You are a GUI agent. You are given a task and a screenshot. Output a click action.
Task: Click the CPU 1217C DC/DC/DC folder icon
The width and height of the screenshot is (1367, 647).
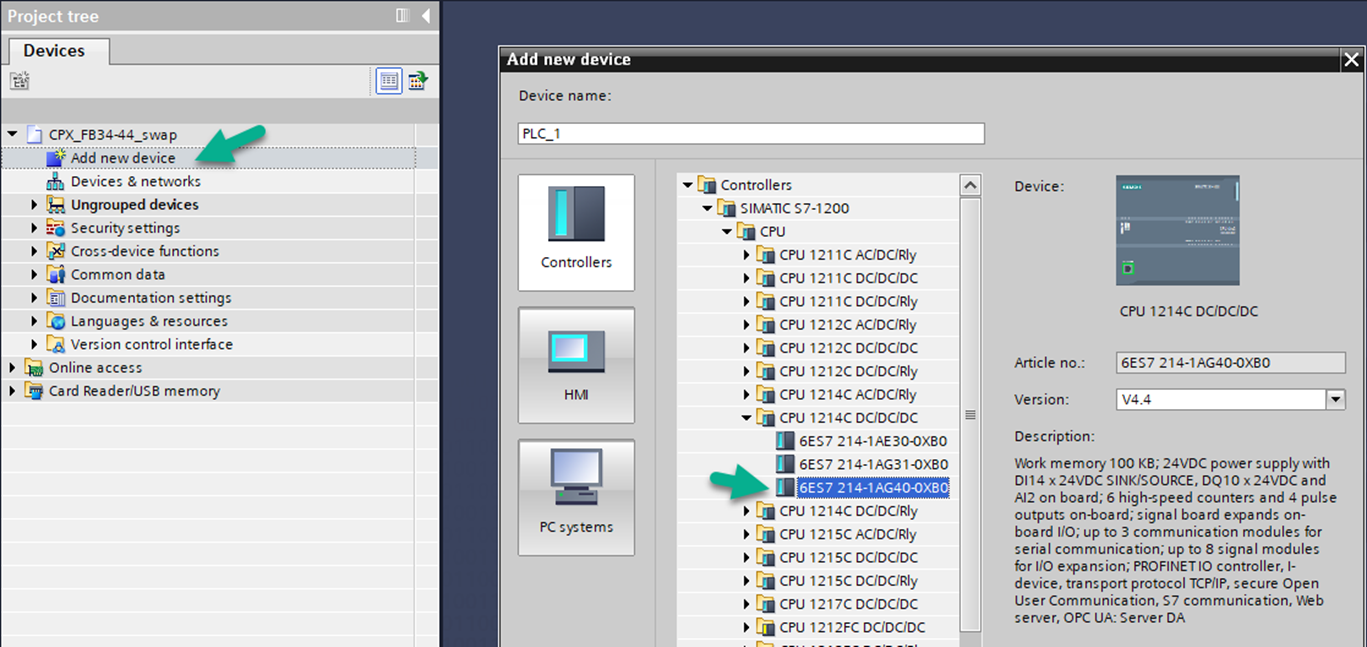click(x=766, y=604)
